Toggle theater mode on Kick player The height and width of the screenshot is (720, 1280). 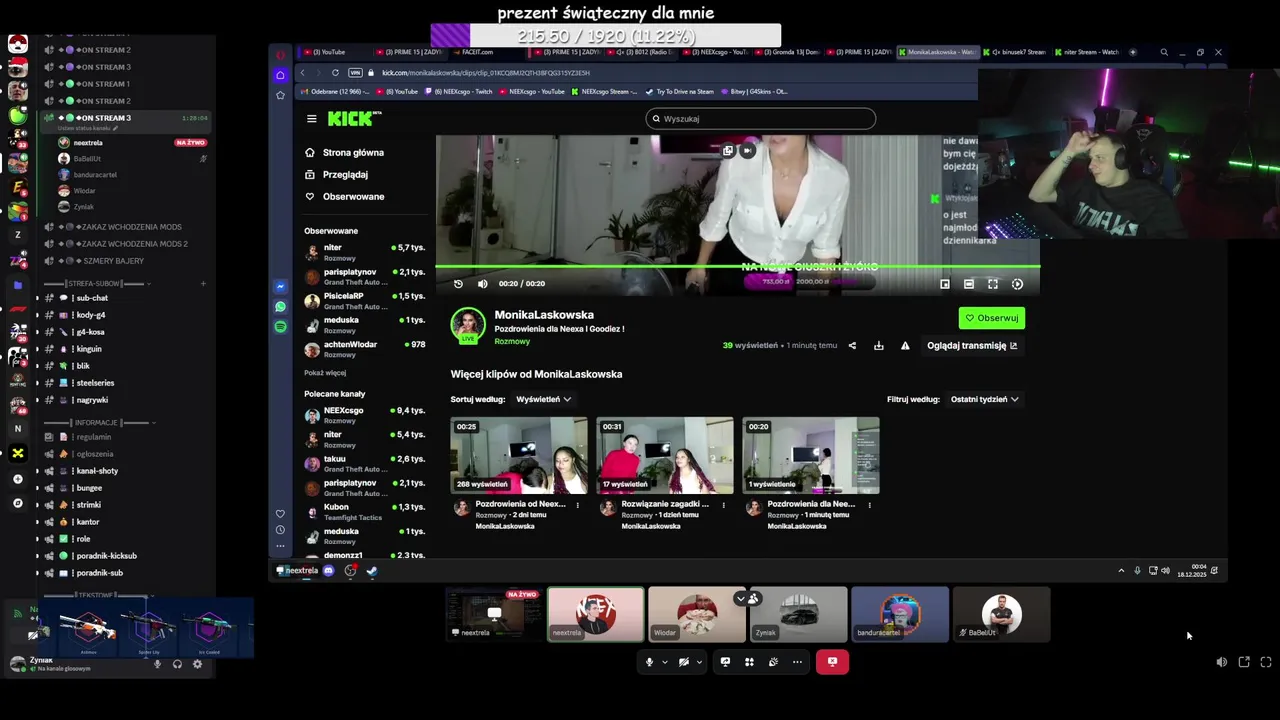tap(969, 284)
